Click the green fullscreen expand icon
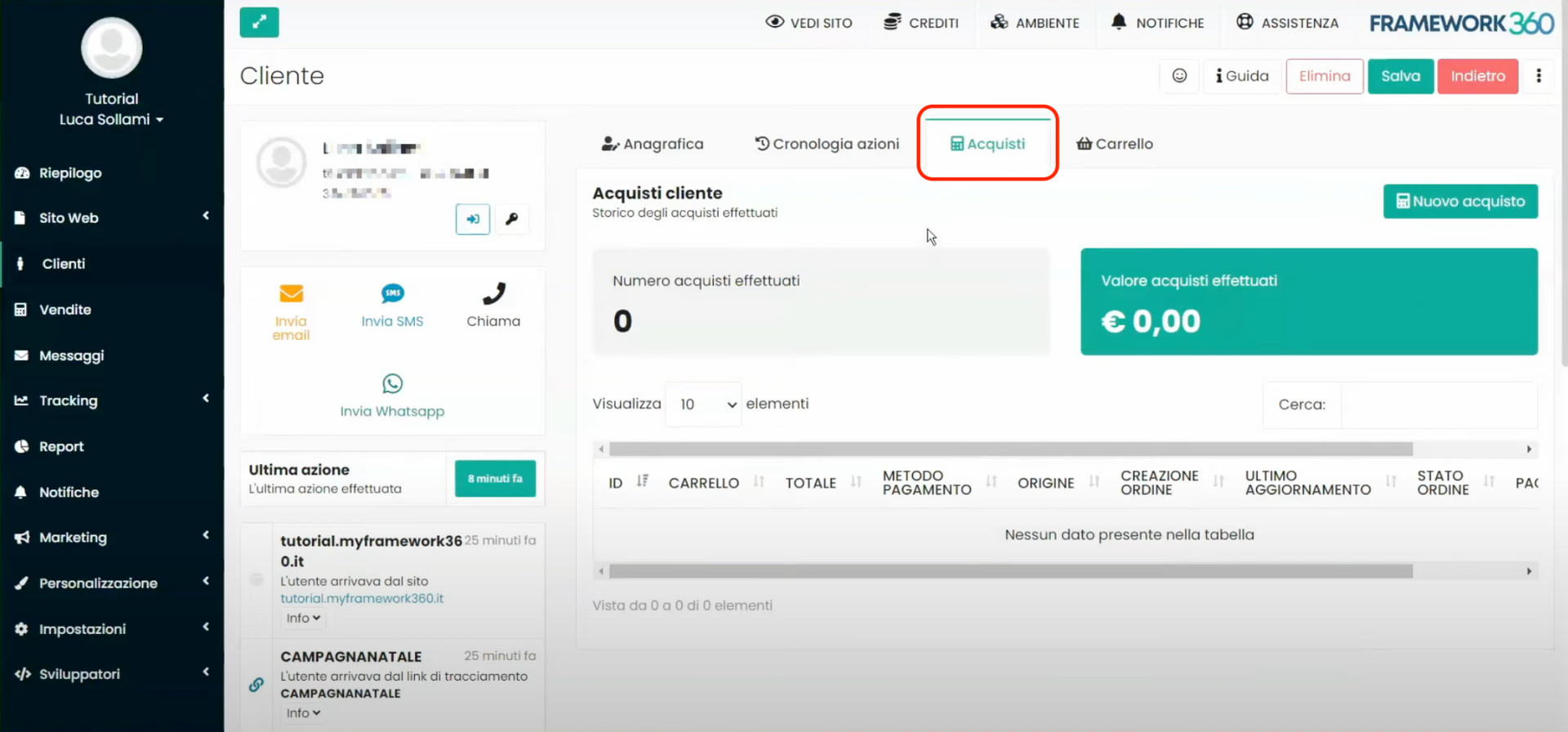The image size is (1568, 732). [x=259, y=23]
